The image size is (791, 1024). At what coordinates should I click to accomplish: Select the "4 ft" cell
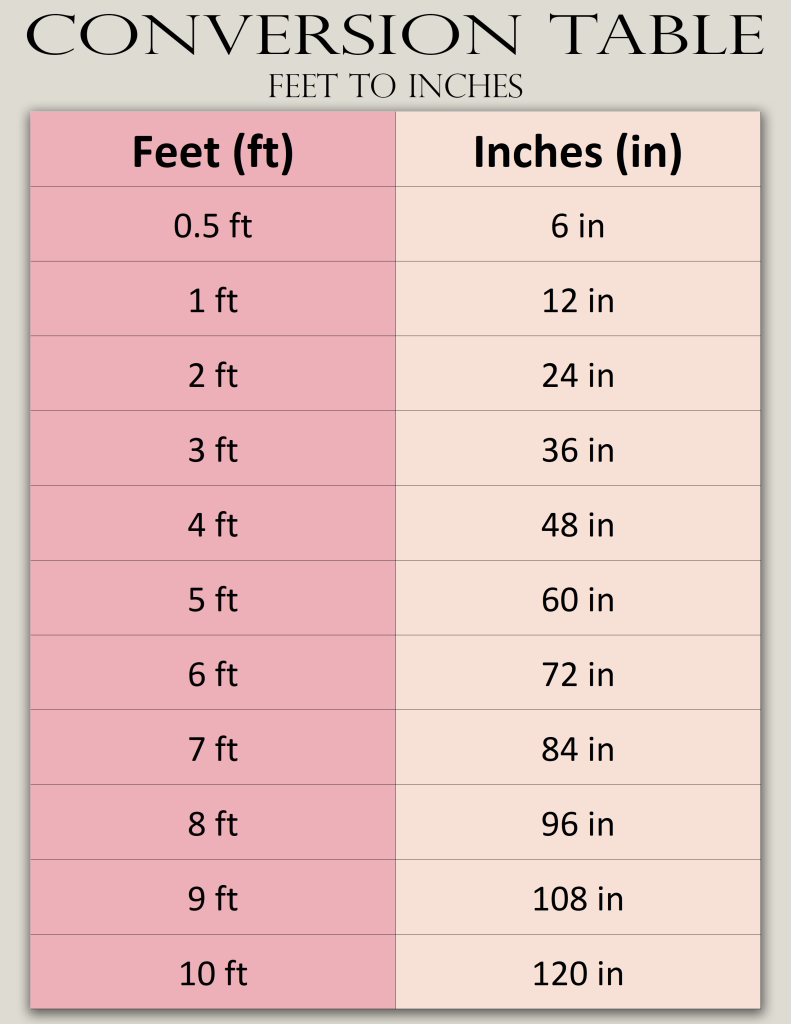213,525
